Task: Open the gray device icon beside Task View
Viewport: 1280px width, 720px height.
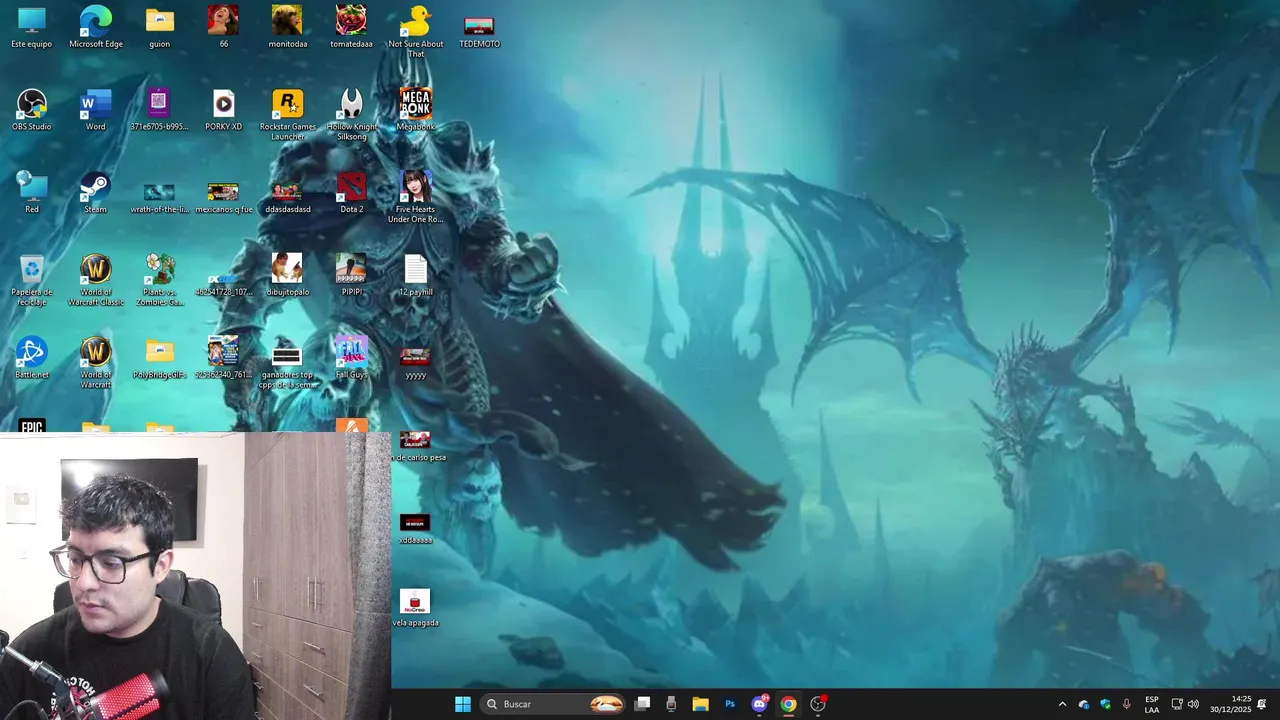Action: click(x=671, y=704)
